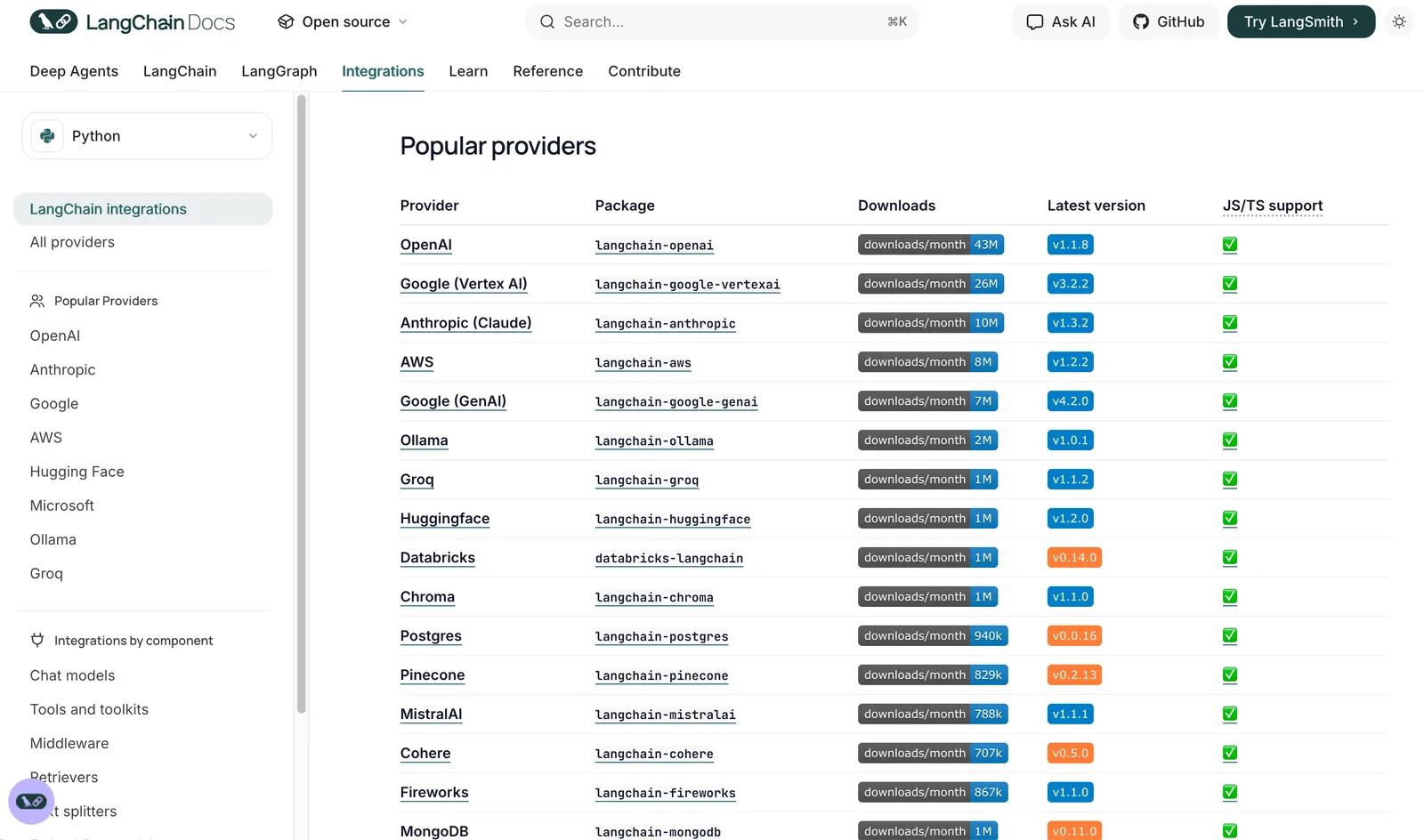Screen dimensions: 1424x840
Task: Open the GitHub button
Action: click(1169, 22)
